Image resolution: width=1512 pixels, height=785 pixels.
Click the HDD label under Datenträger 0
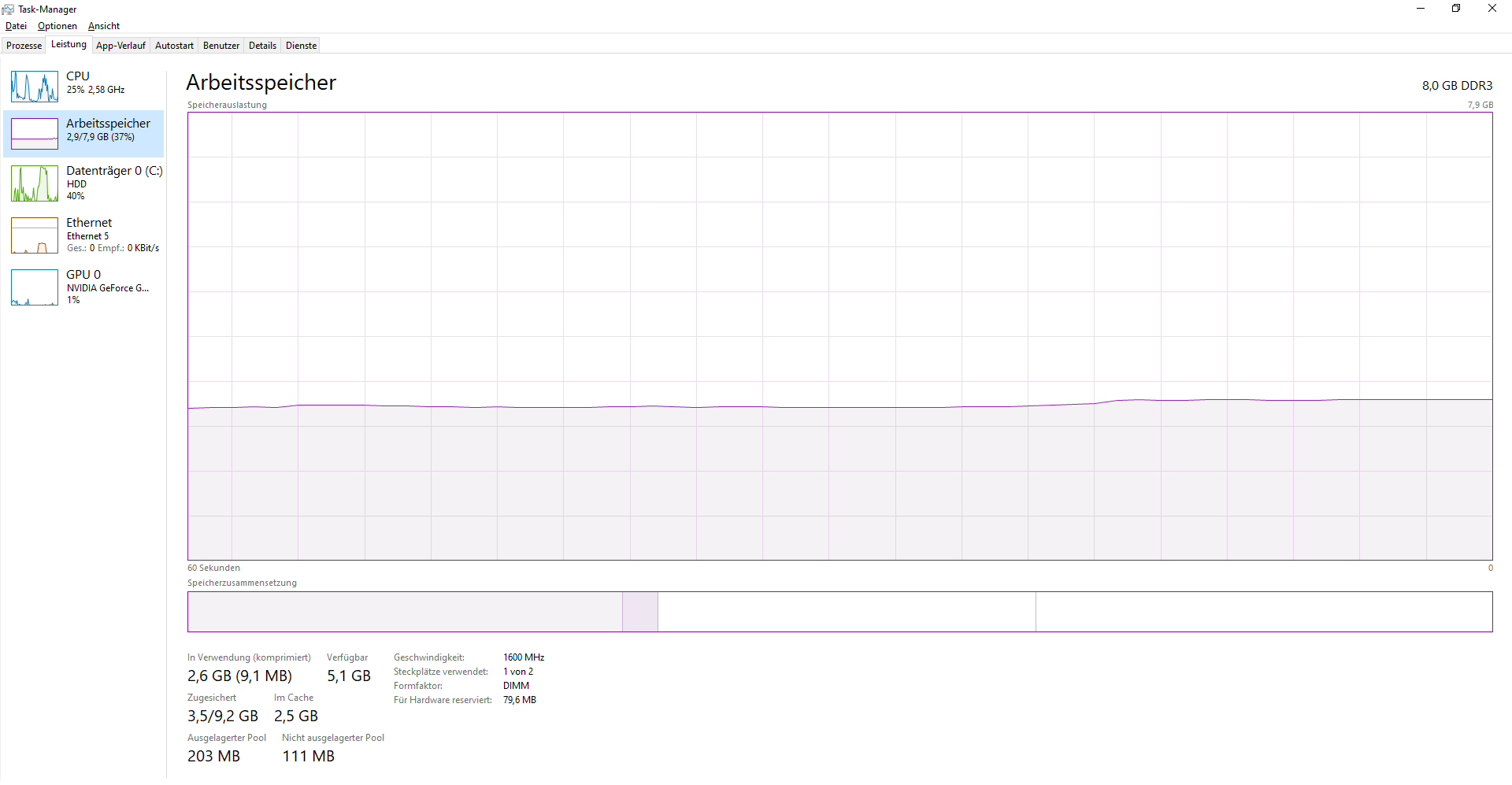(x=76, y=183)
